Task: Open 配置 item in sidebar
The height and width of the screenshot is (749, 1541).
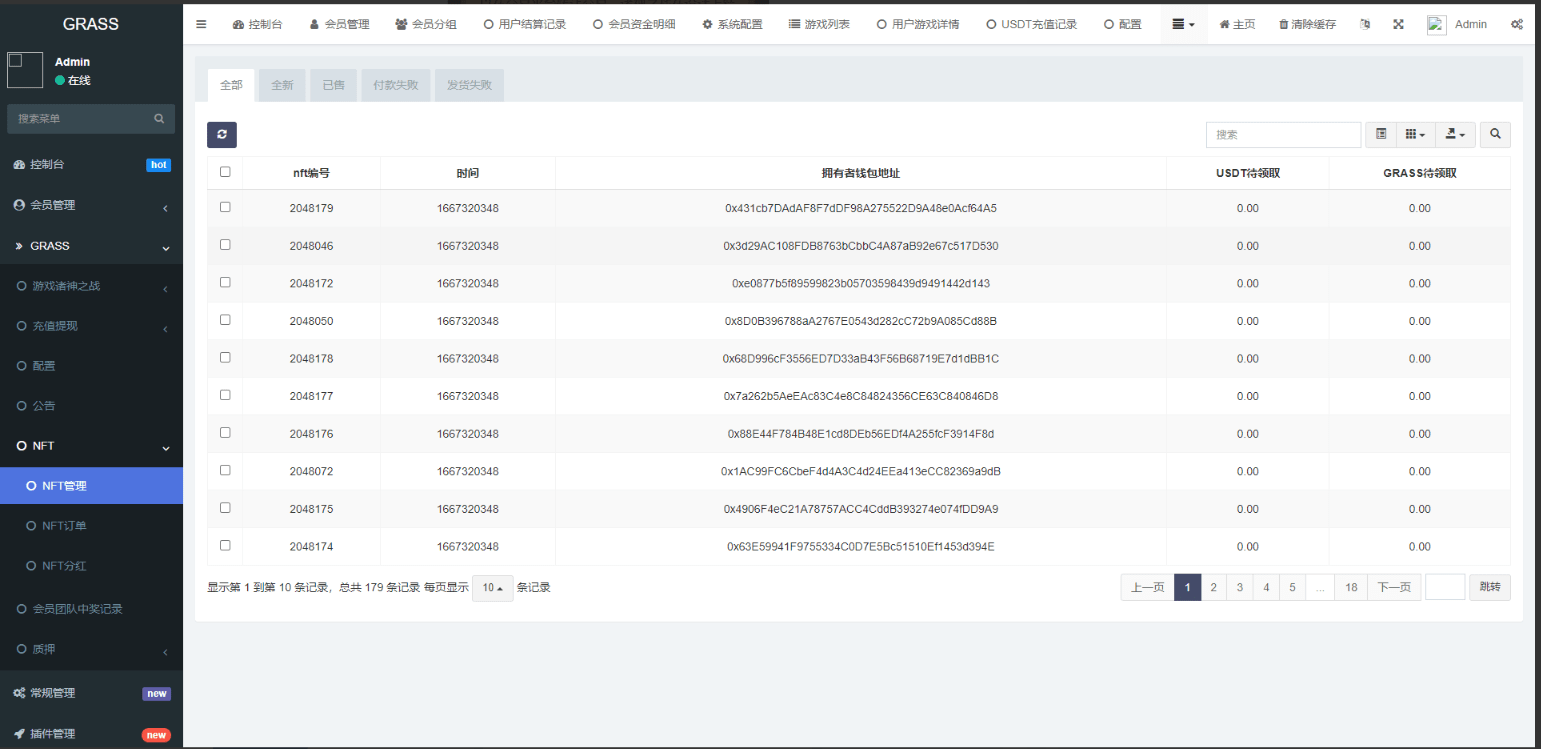Action: pos(91,366)
